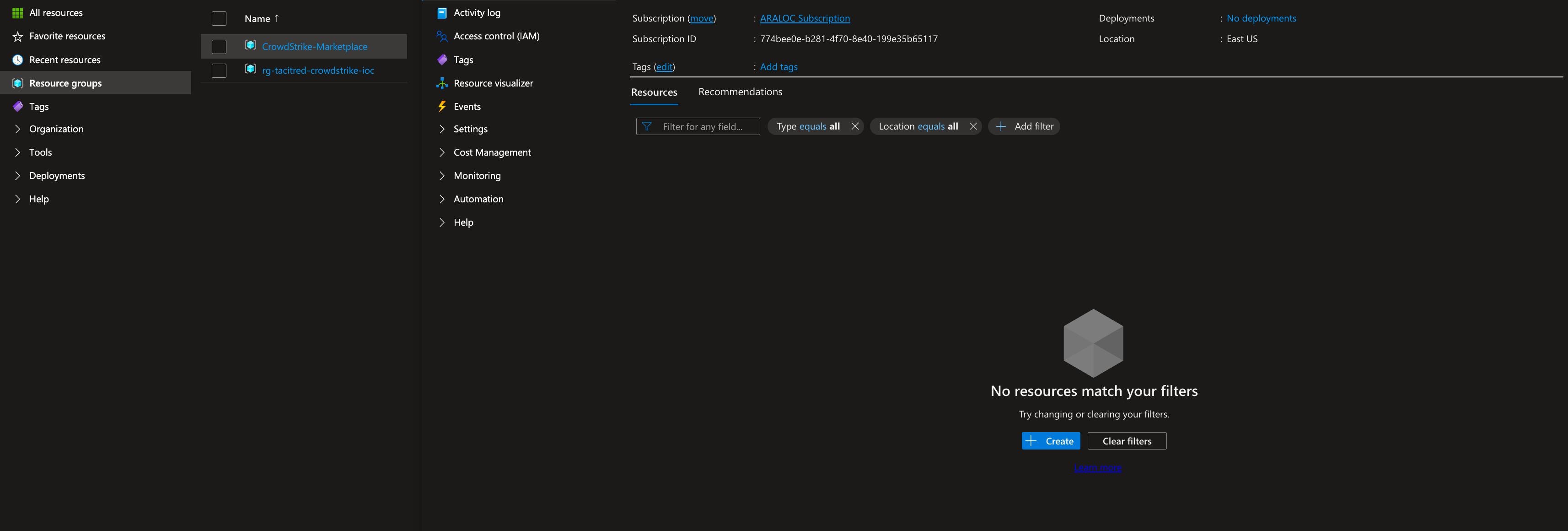
Task: Open the Tags page from sidebar
Action: pos(39,106)
